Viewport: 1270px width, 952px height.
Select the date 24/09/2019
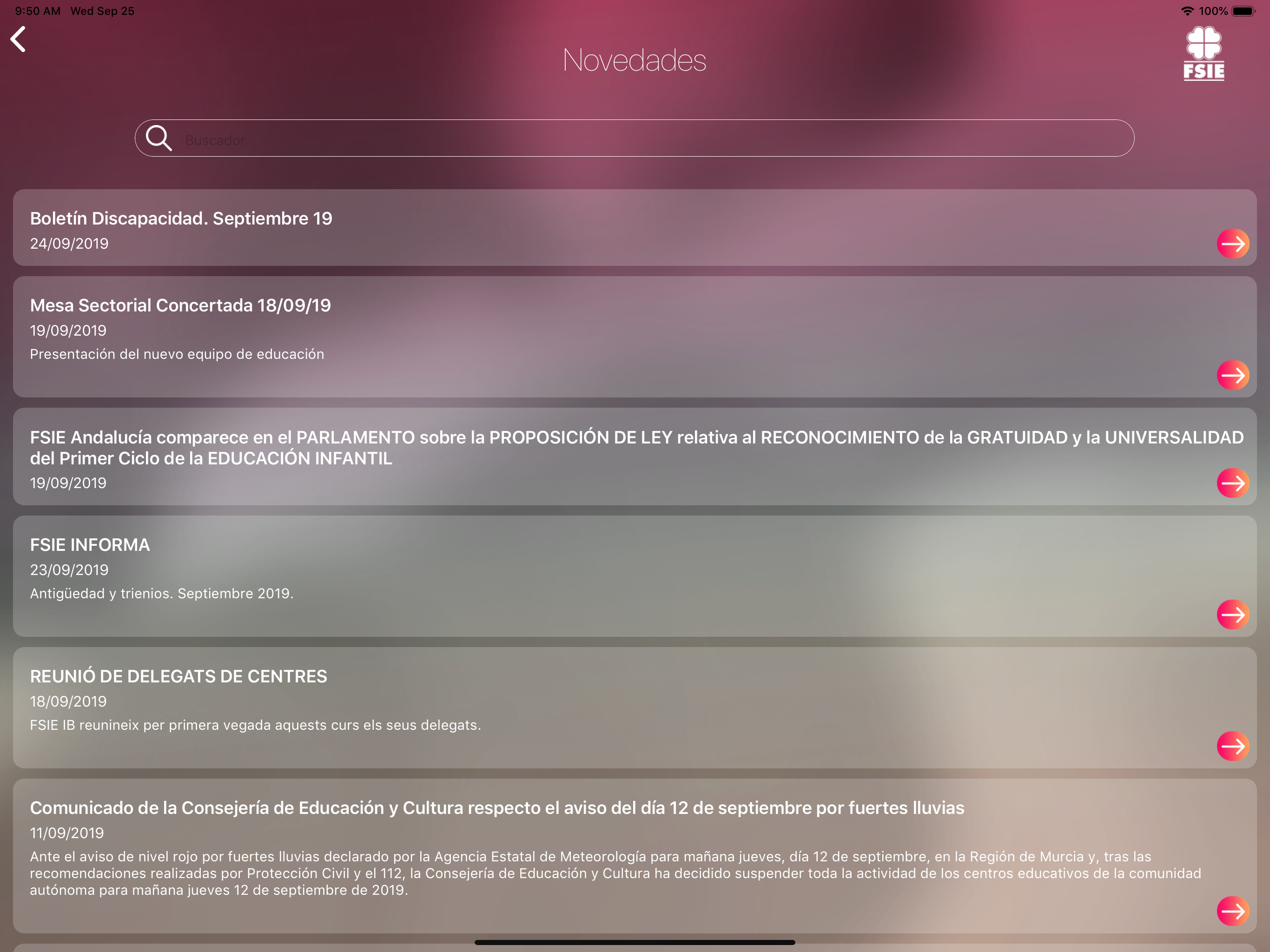coord(69,244)
